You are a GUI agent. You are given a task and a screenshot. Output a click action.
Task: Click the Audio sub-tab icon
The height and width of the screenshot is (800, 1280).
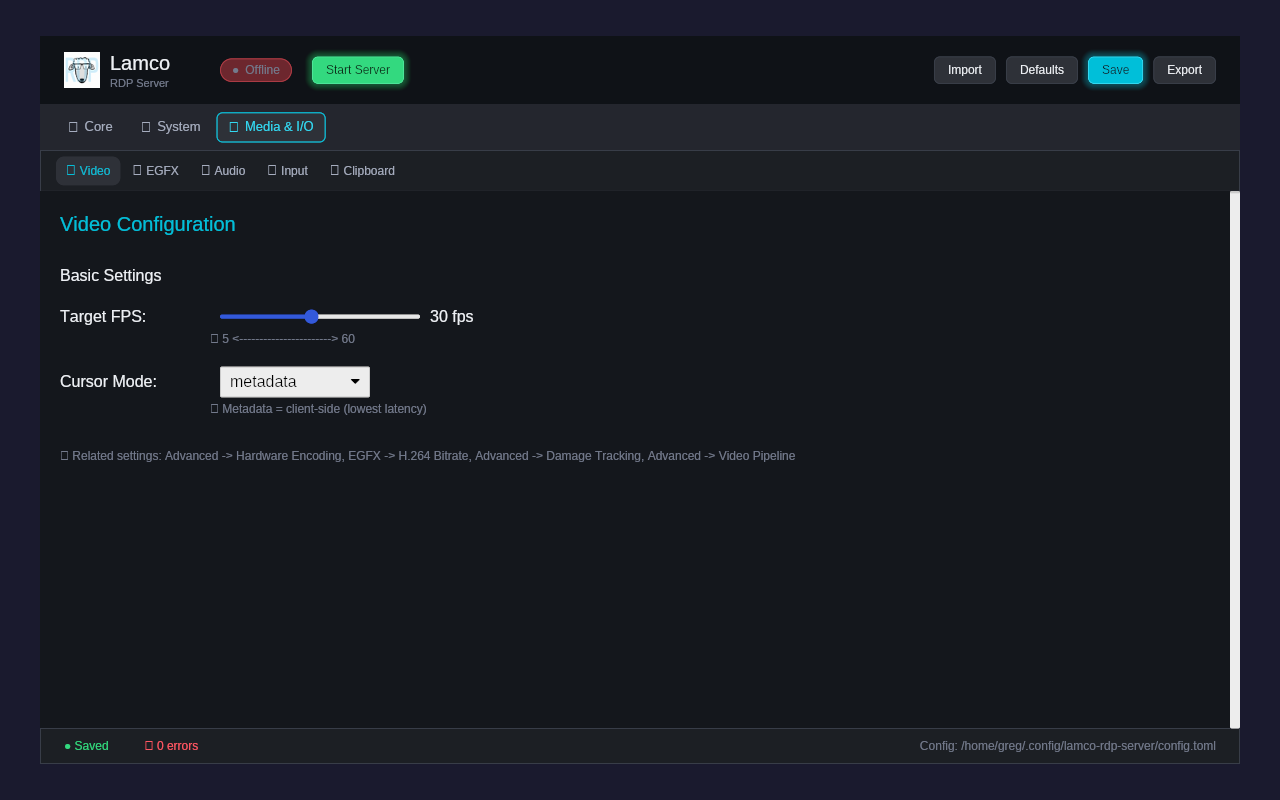[x=205, y=170]
